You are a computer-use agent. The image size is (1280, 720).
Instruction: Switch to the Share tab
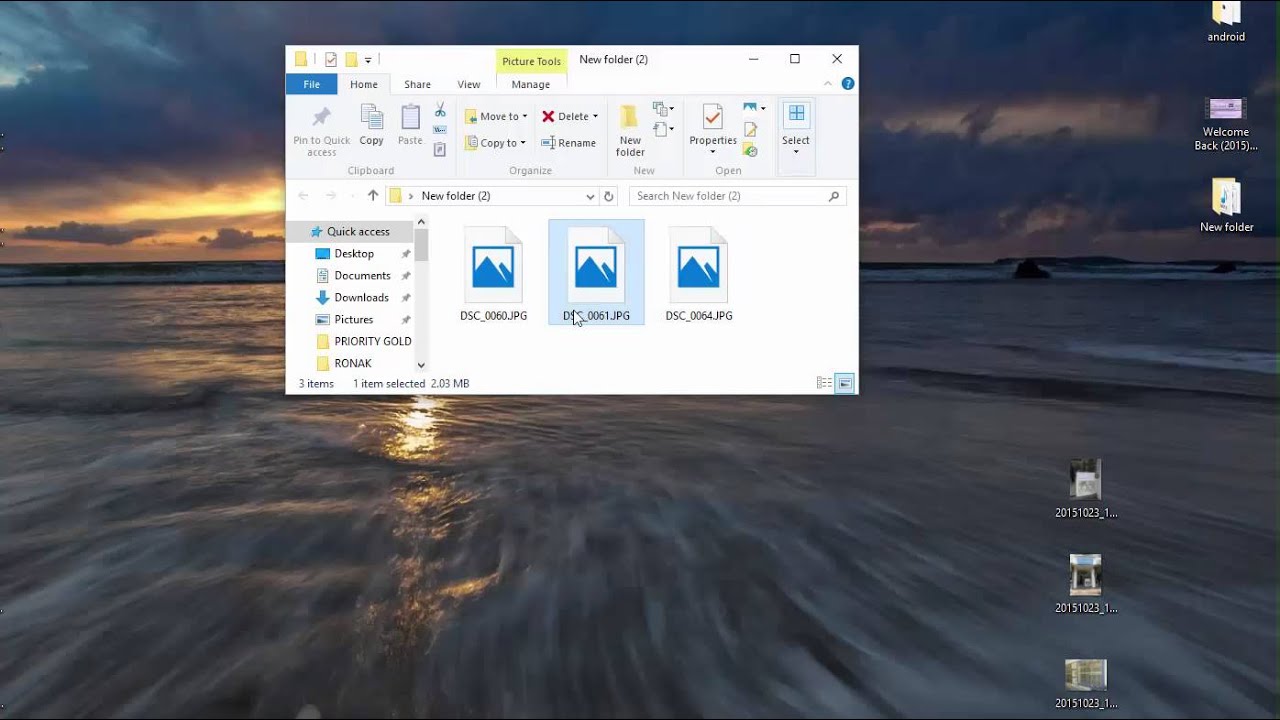coord(417,85)
